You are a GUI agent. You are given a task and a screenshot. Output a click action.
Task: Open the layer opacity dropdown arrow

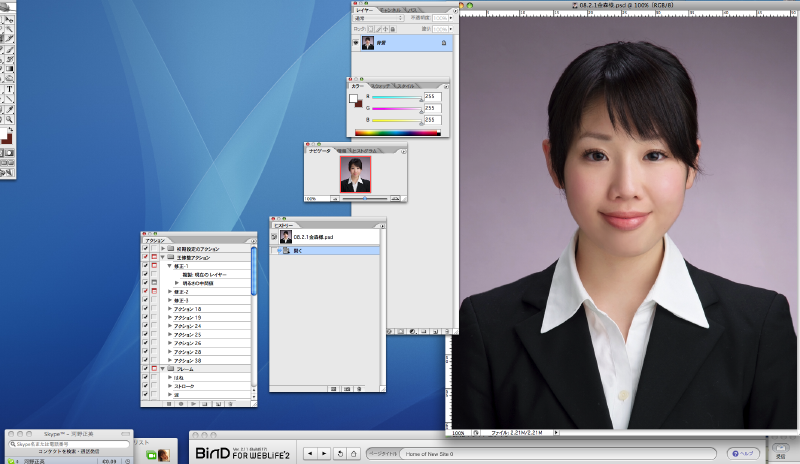point(451,18)
